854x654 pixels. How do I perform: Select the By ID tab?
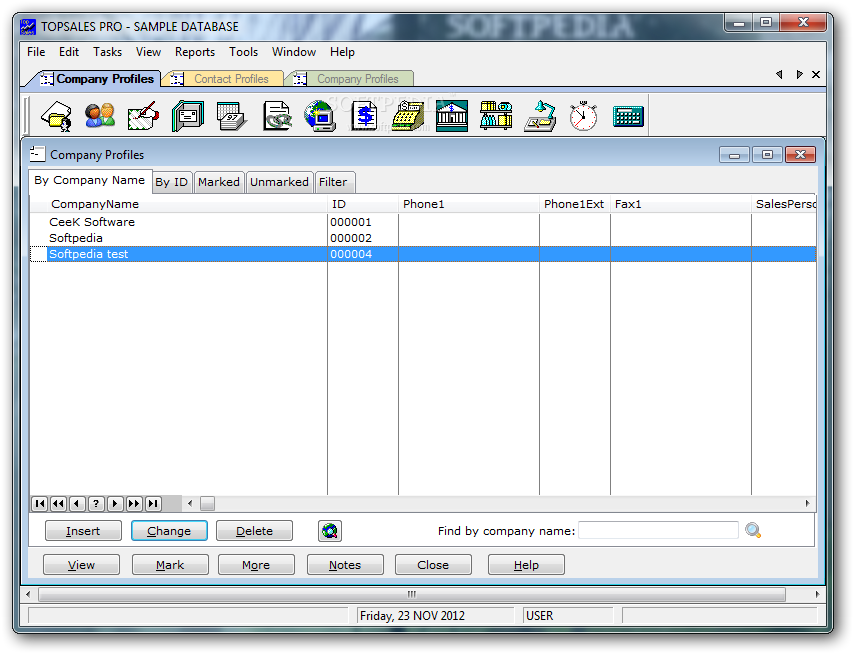coord(172,182)
